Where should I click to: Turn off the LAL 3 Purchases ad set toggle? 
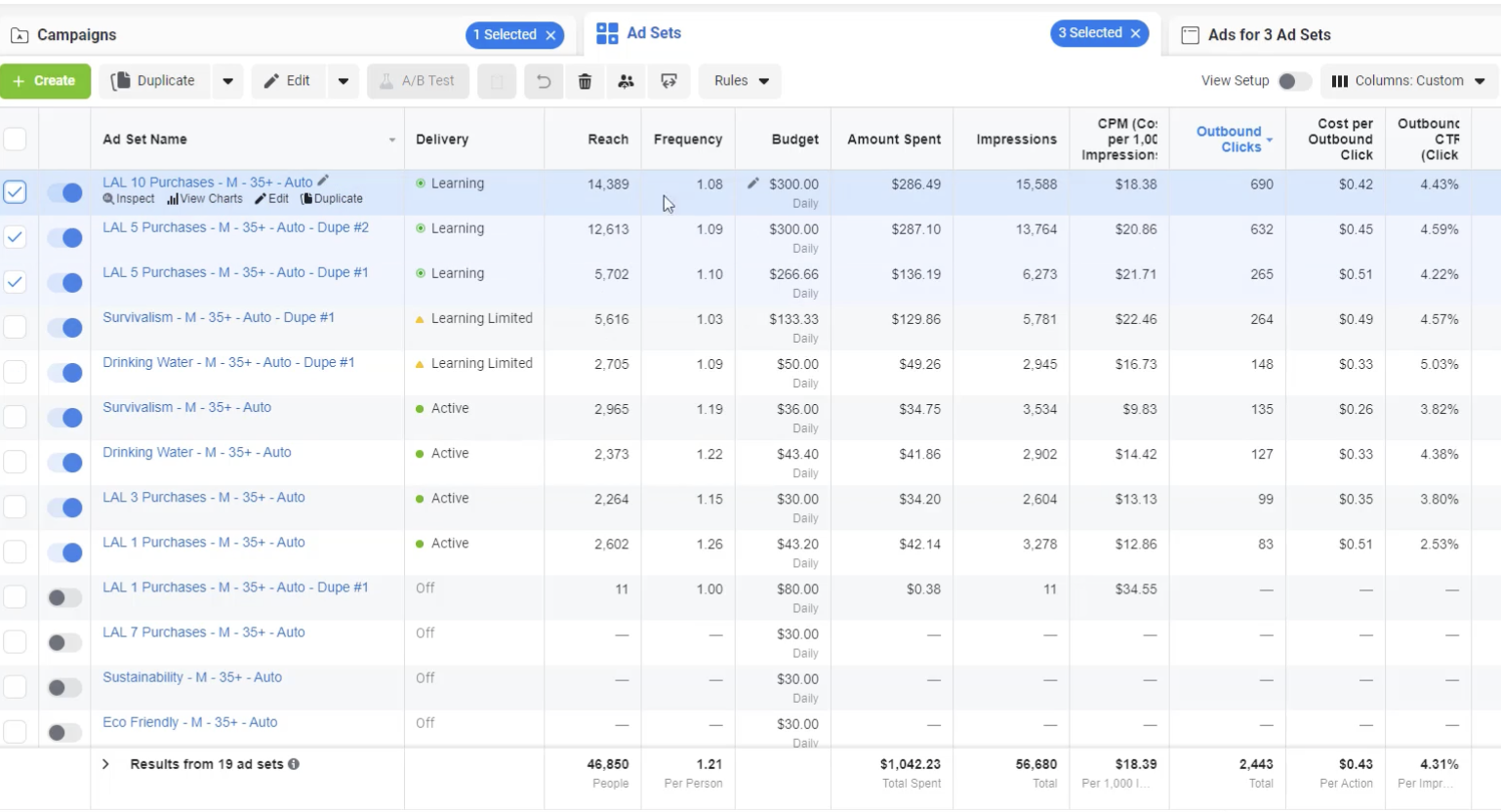pos(65,507)
